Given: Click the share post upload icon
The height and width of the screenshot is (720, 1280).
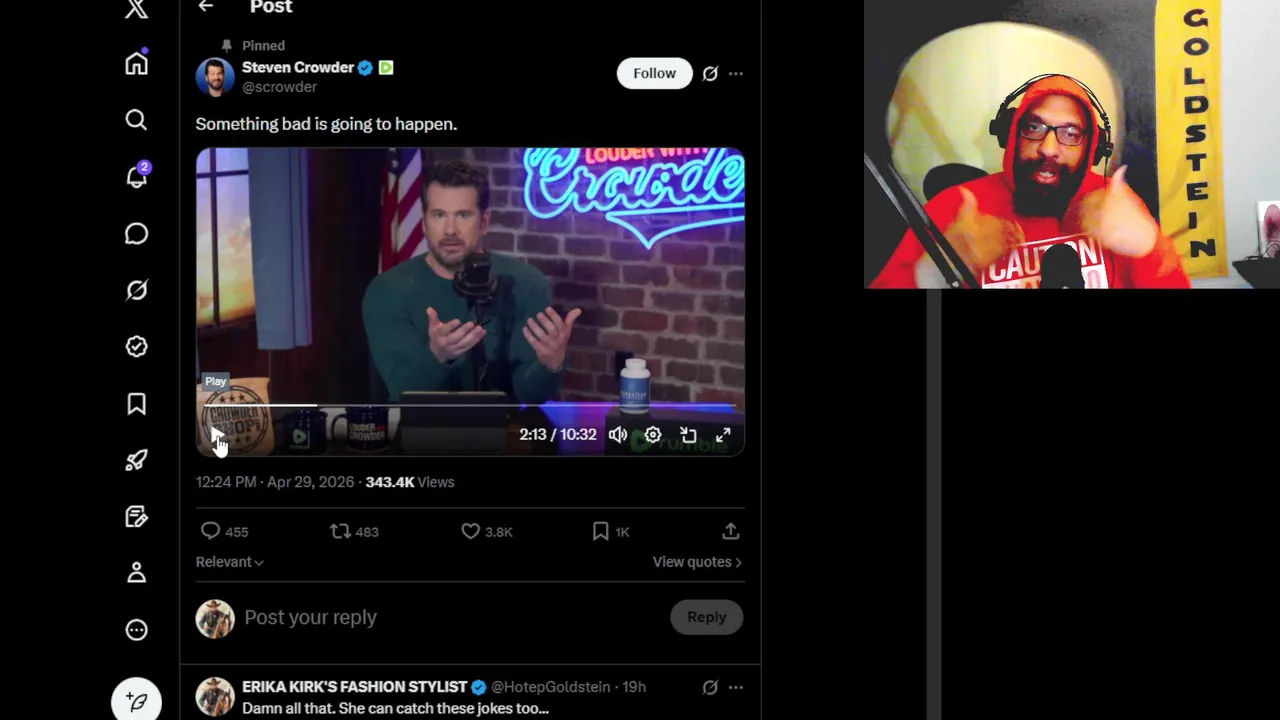Looking at the screenshot, I should pyautogui.click(x=731, y=531).
